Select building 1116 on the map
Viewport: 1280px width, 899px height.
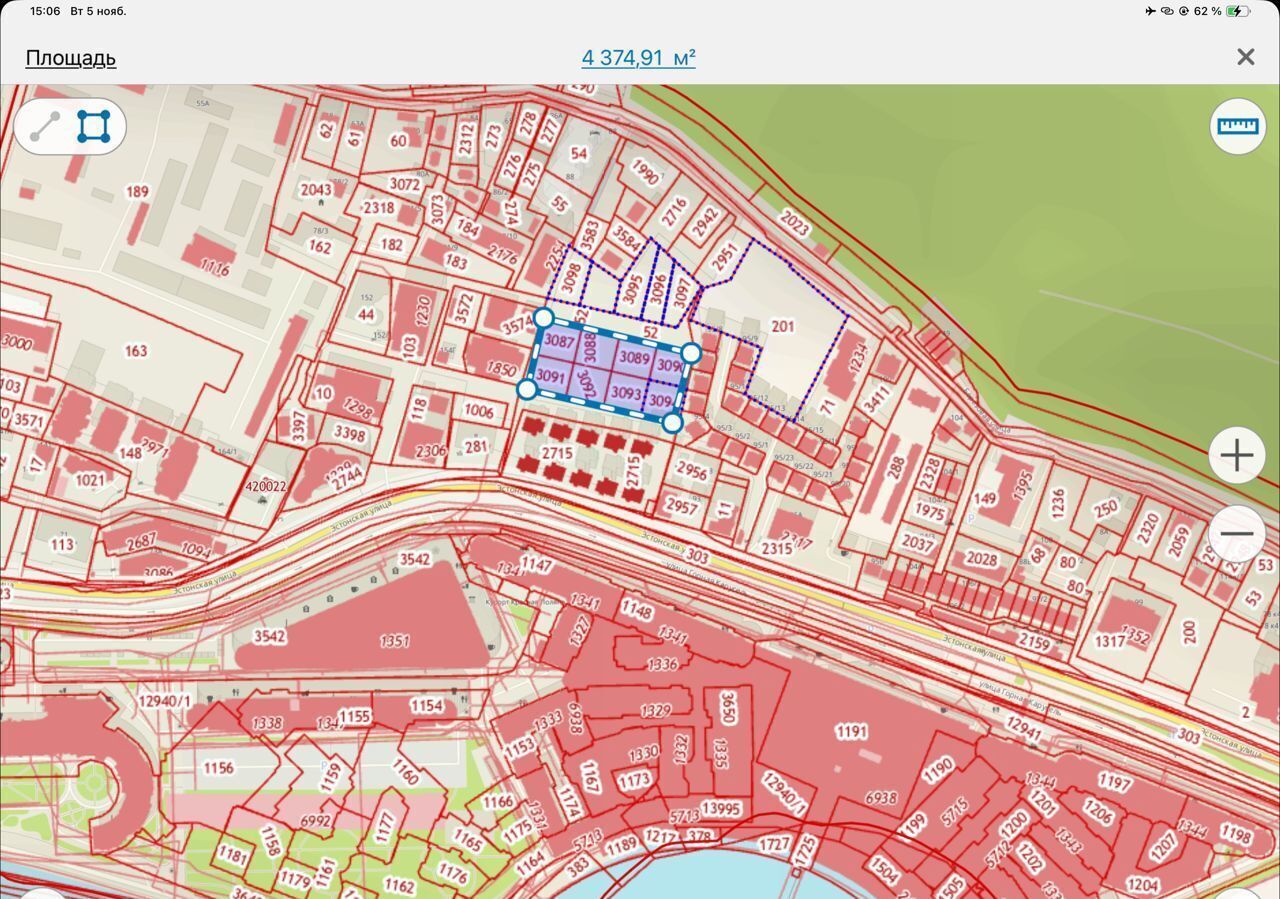pyautogui.click(x=215, y=266)
